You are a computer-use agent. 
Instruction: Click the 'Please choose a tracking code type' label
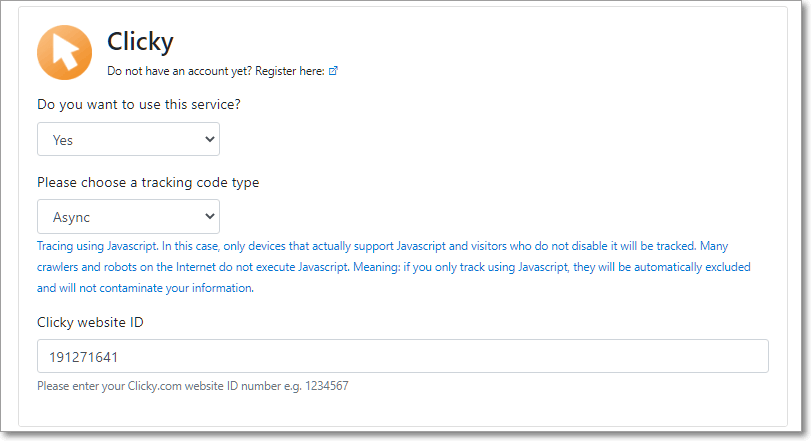pos(148,182)
